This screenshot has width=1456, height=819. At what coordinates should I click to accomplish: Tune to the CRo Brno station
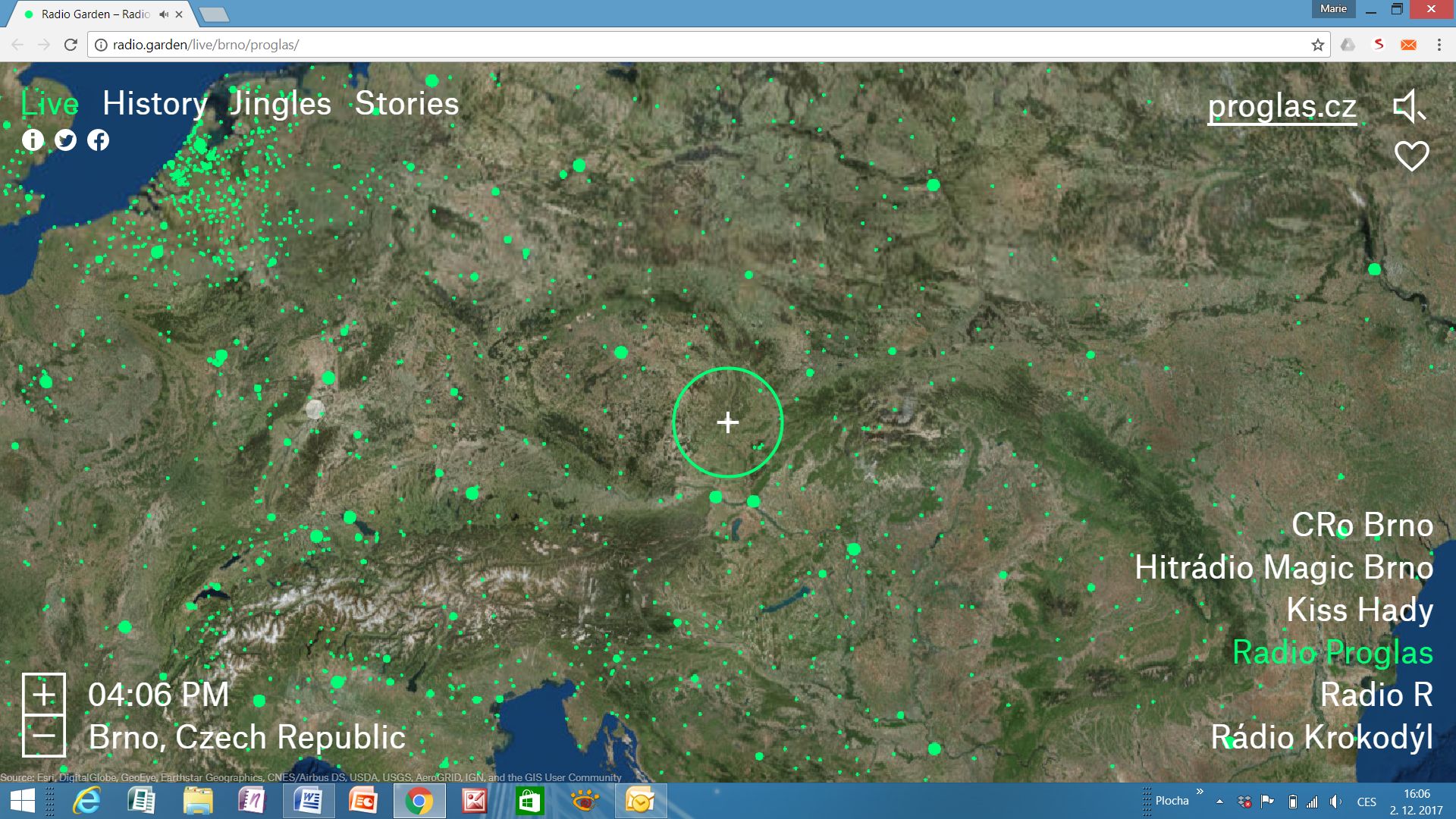click(1362, 525)
